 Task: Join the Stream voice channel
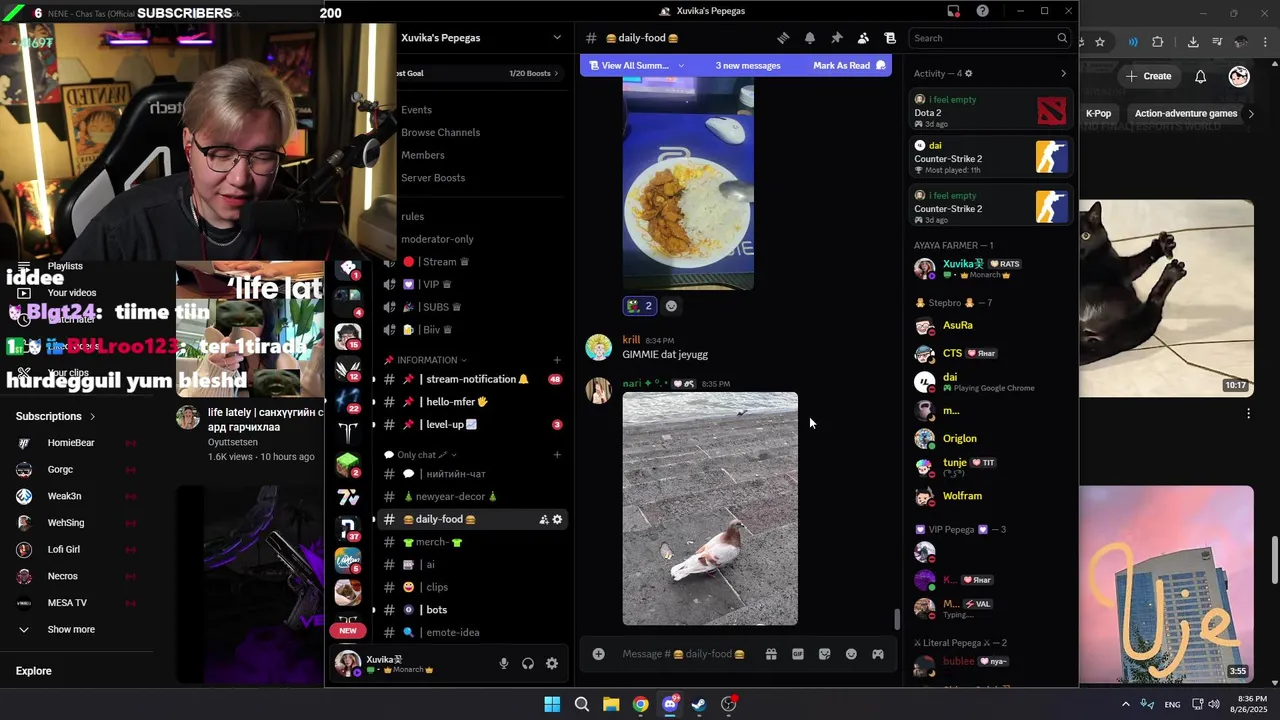click(x=436, y=262)
